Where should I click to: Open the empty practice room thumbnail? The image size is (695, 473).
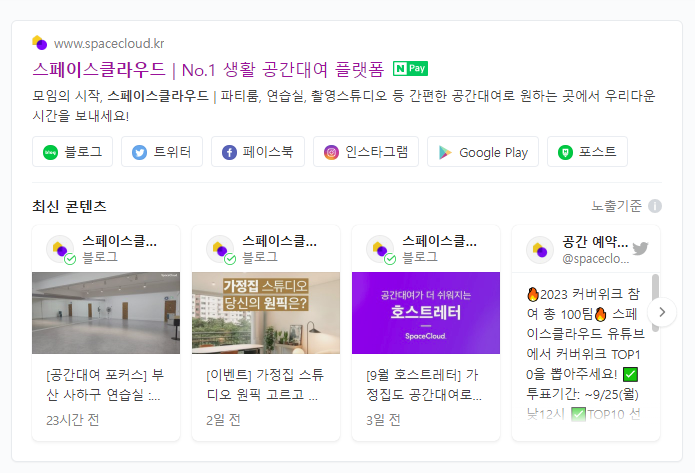click(106, 313)
